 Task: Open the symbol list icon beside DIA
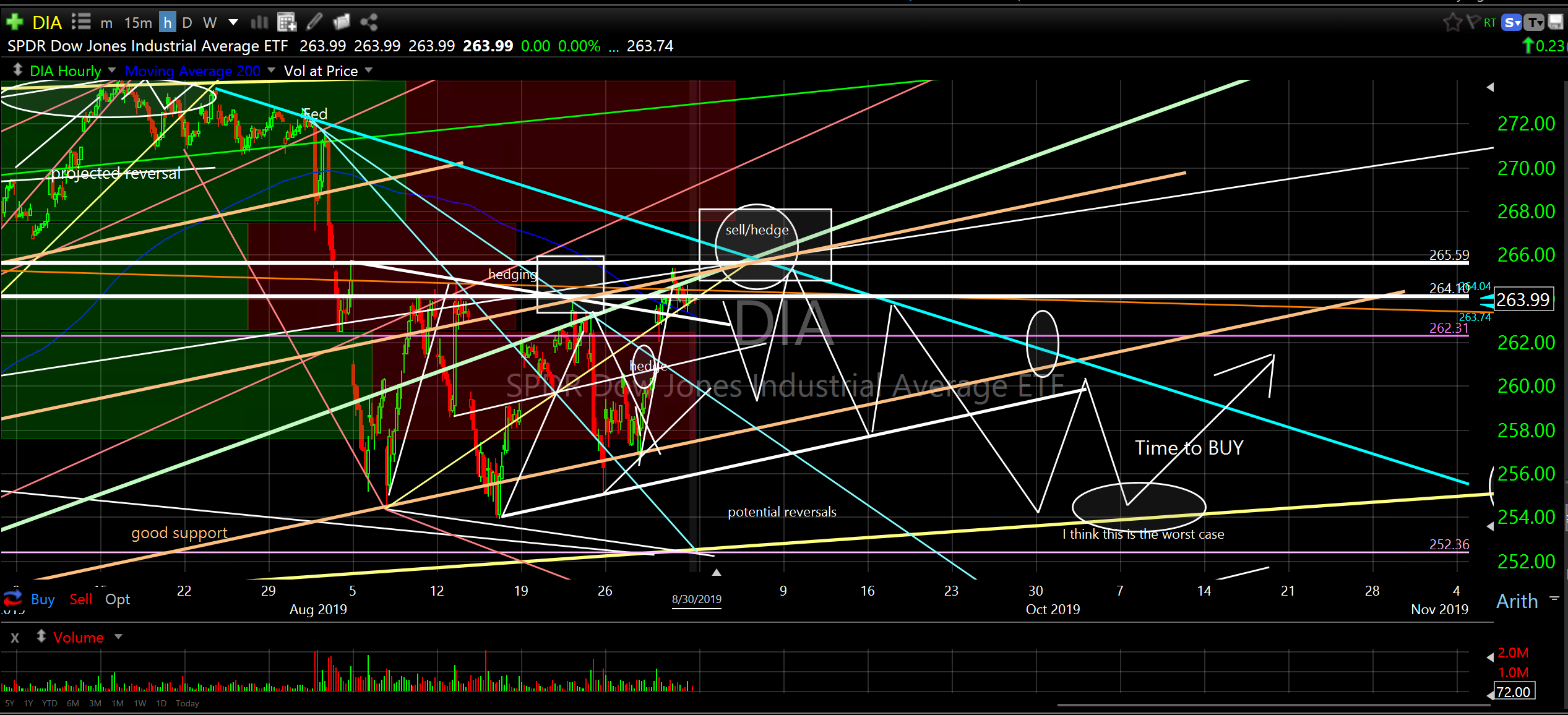(x=80, y=23)
